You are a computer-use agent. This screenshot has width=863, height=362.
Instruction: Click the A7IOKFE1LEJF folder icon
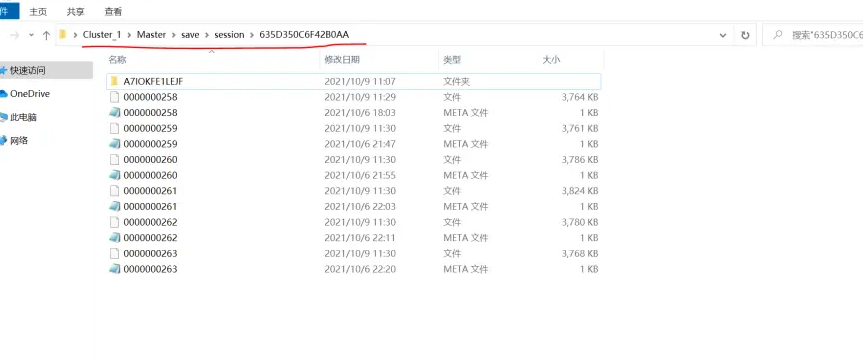pyautogui.click(x=114, y=81)
